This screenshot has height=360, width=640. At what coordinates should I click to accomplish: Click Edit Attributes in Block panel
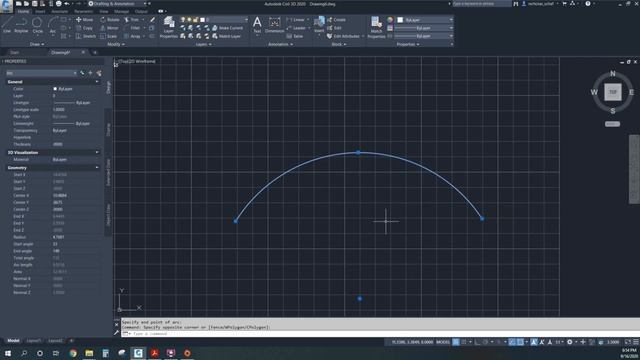[x=344, y=36]
